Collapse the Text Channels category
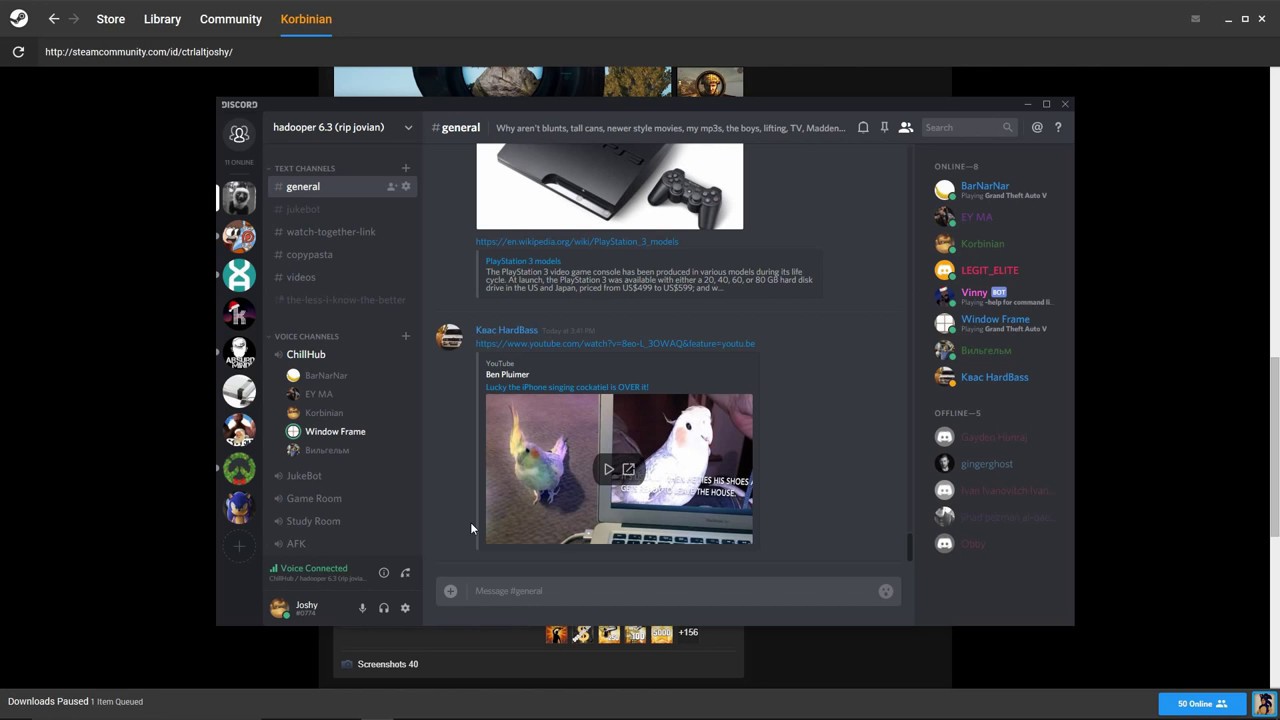Screen dimensions: 1280x720 coord(305,168)
